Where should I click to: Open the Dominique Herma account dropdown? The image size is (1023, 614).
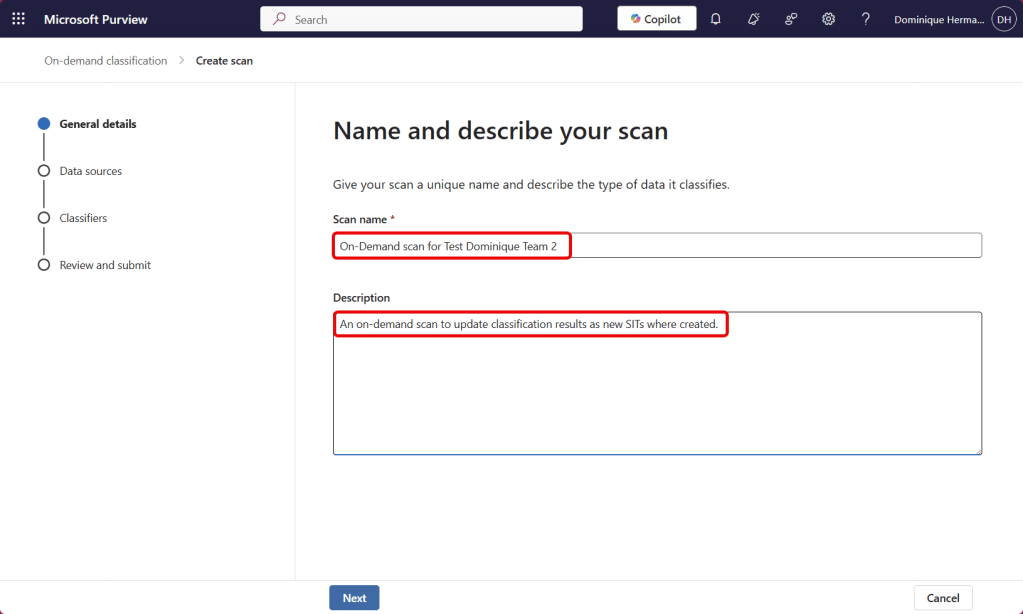938,18
